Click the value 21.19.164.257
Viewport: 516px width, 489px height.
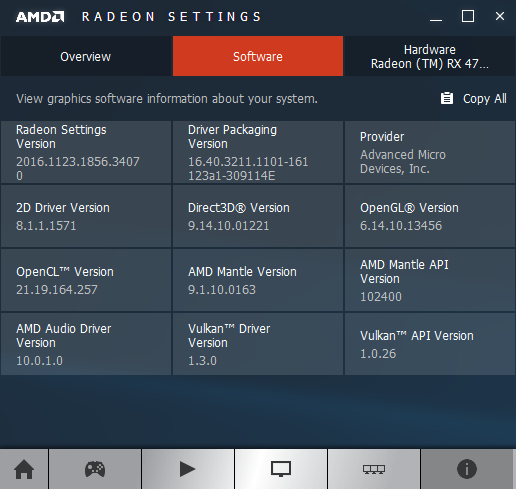57,290
